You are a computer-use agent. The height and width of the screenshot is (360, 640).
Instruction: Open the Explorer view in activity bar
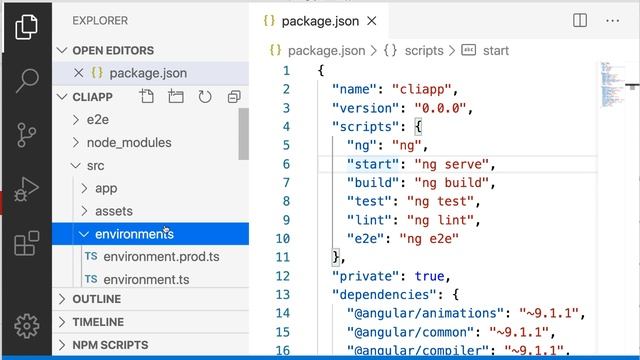coord(27,27)
